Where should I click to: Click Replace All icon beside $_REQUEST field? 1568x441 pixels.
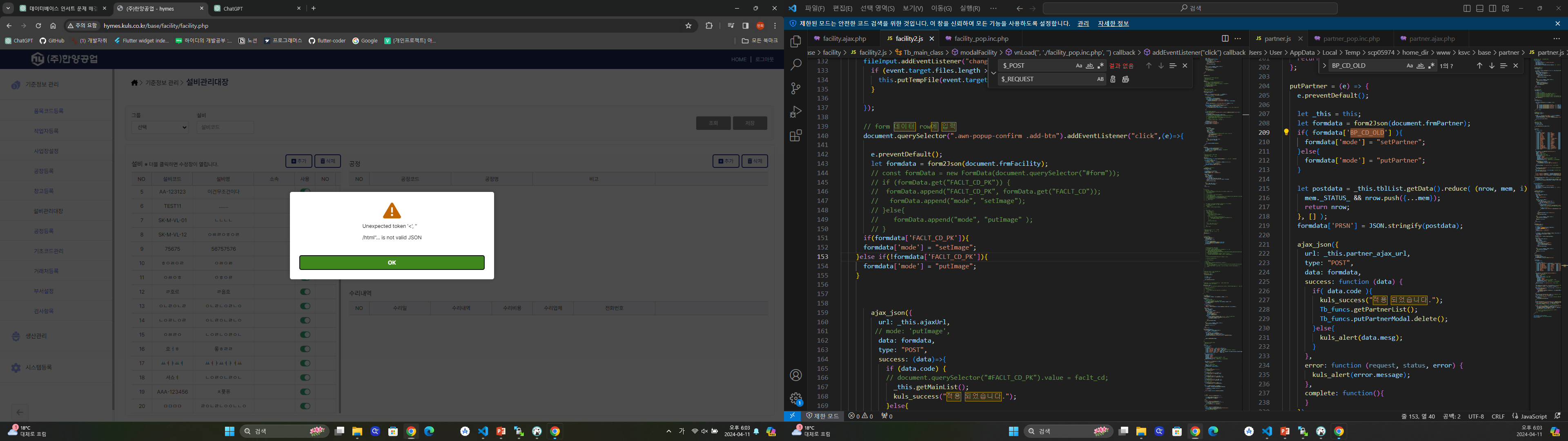pyautogui.click(x=1125, y=79)
